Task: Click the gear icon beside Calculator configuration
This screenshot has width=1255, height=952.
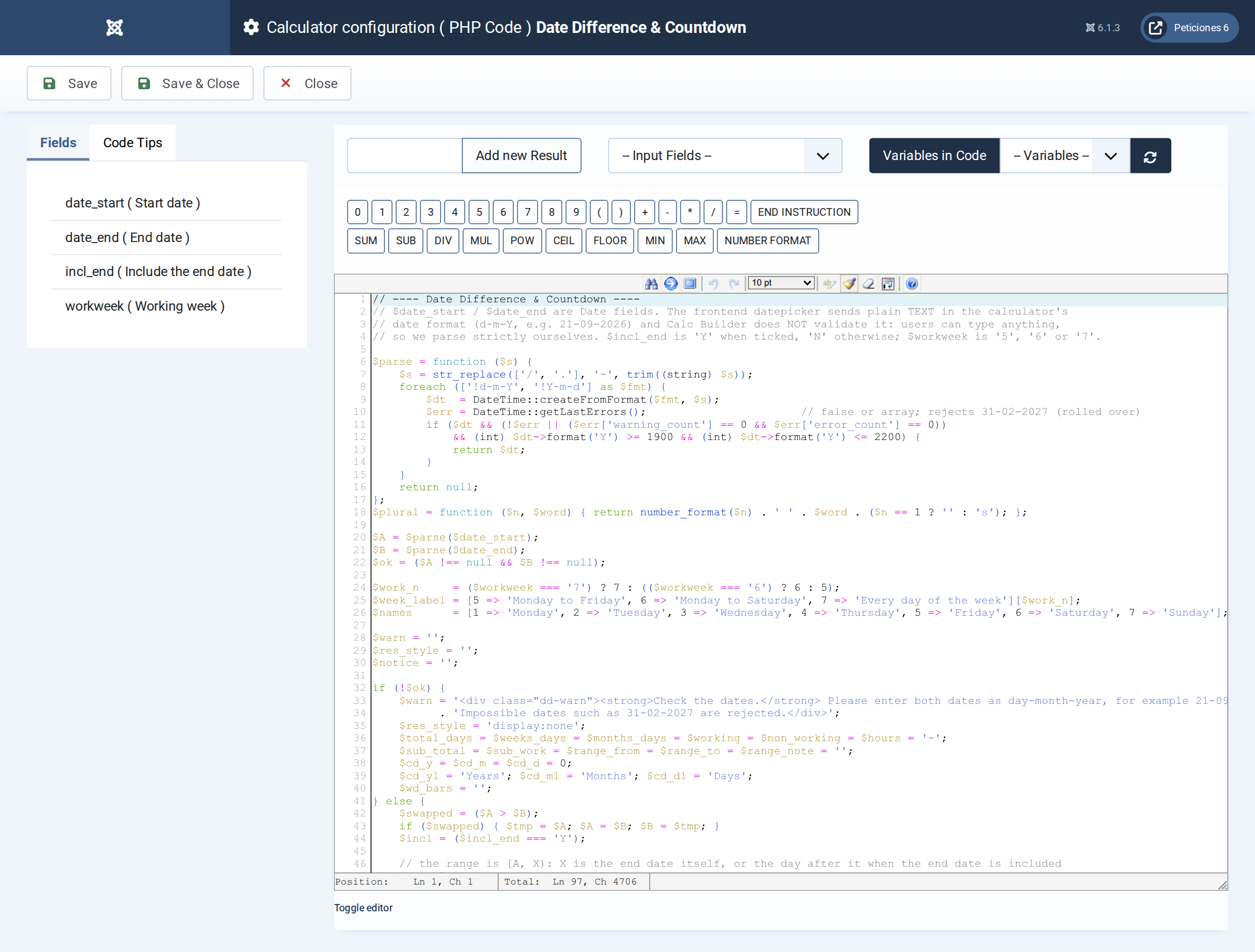Action: tap(252, 27)
